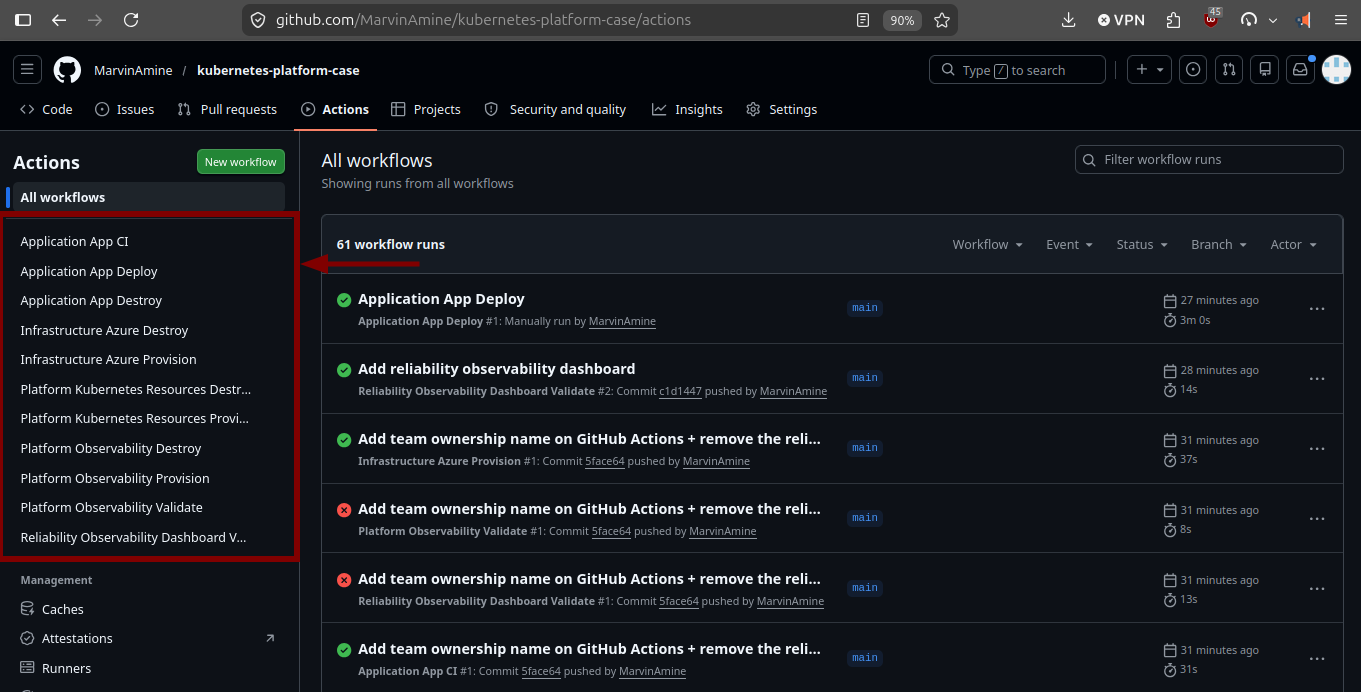Screen dimensions: 1361x692
Task: Go to GitHub home via Octocat logo
Action: [67, 70]
